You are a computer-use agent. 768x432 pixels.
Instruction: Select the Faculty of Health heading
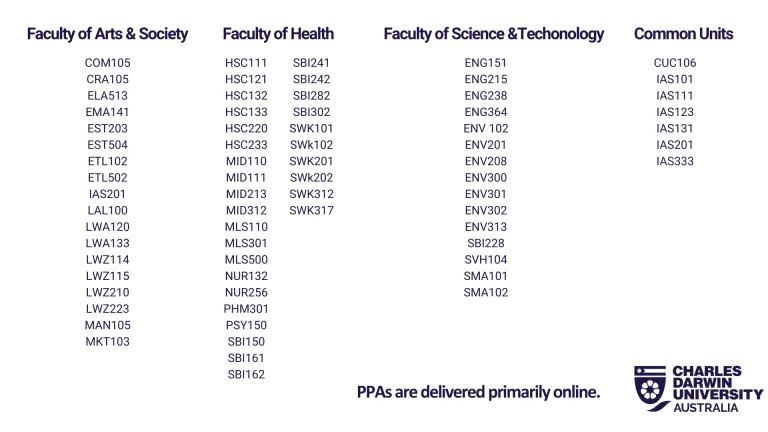[x=278, y=34]
